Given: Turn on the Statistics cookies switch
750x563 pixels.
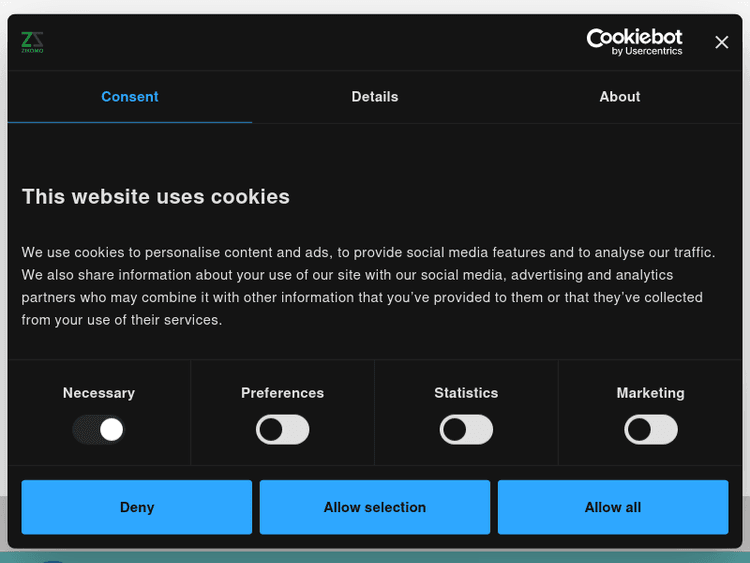Looking at the screenshot, I should click(467, 430).
